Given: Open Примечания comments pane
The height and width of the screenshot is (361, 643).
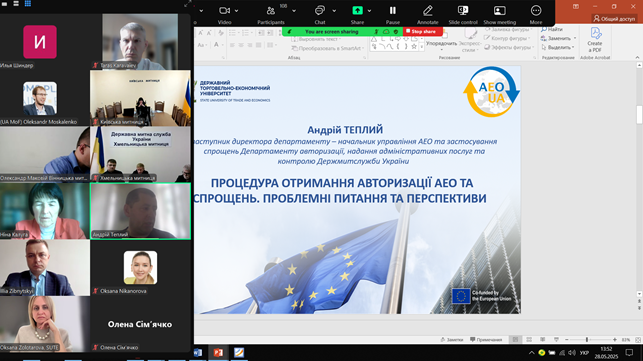Looking at the screenshot, I should click(x=486, y=340).
